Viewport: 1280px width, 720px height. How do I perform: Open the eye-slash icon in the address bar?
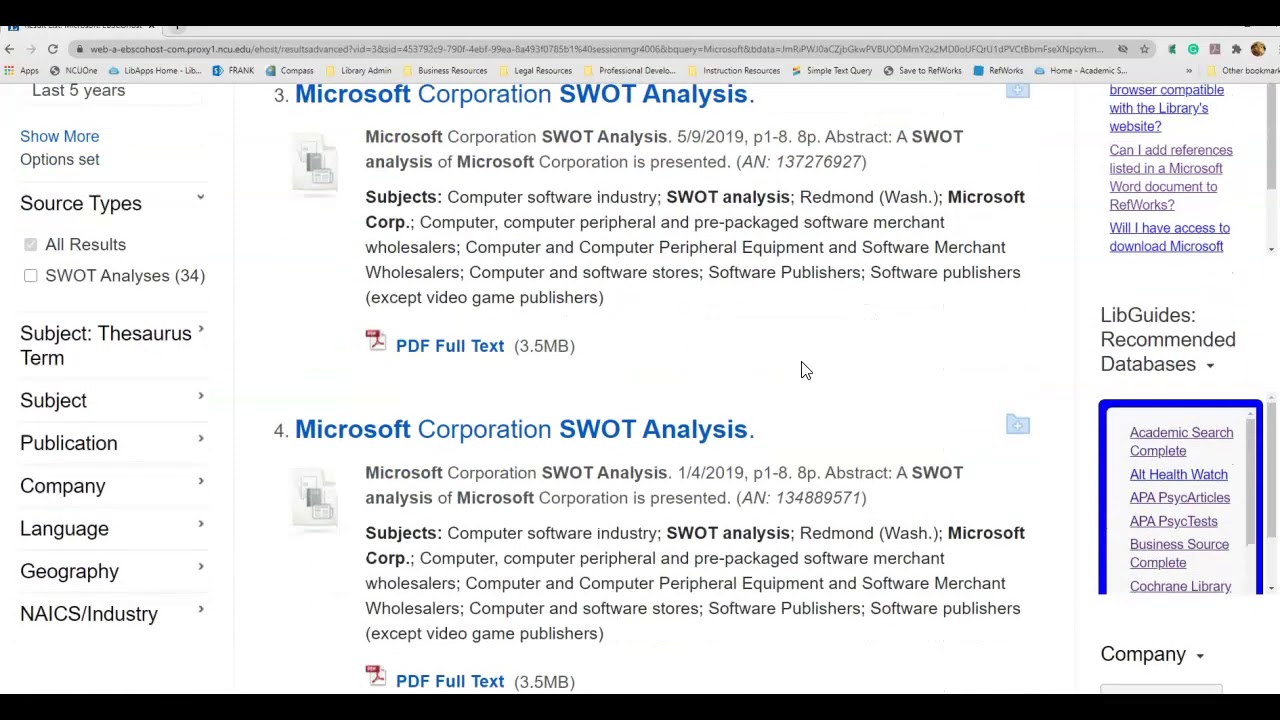pos(1123,49)
